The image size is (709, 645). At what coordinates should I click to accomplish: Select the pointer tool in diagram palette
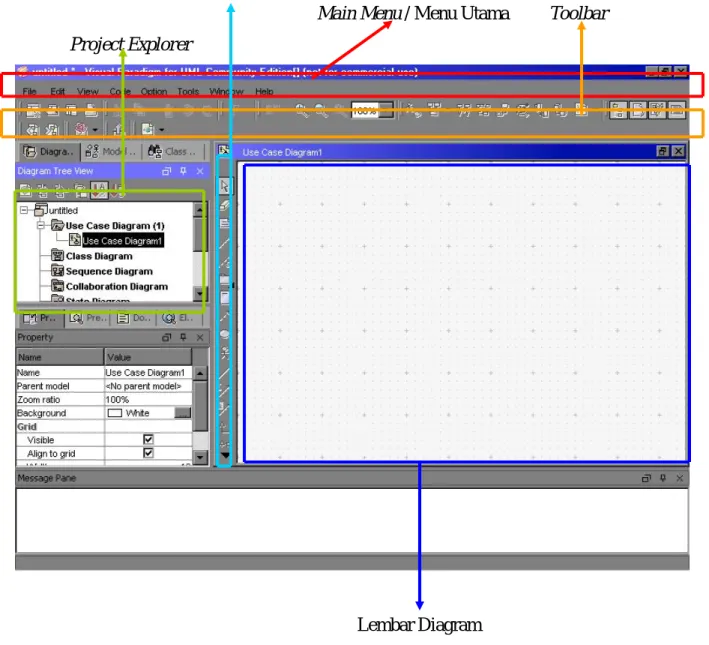[x=225, y=186]
